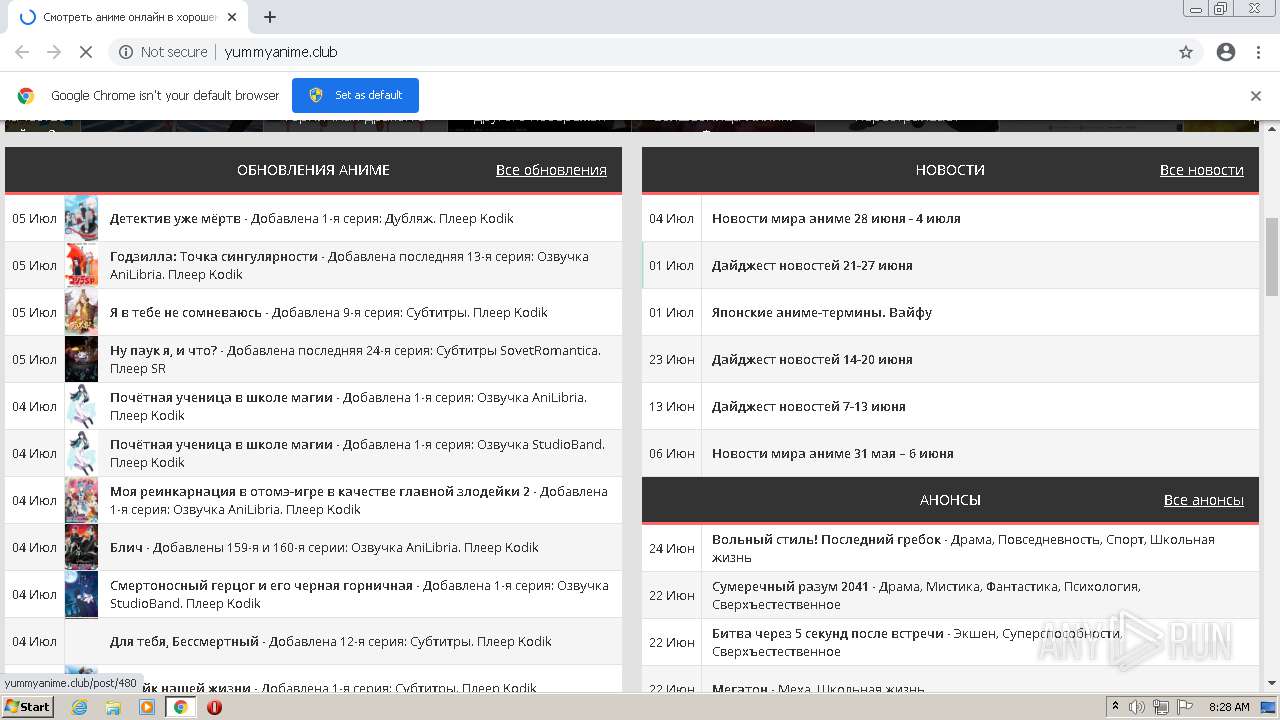Stop loading the page
1280x720 pixels.
point(85,52)
